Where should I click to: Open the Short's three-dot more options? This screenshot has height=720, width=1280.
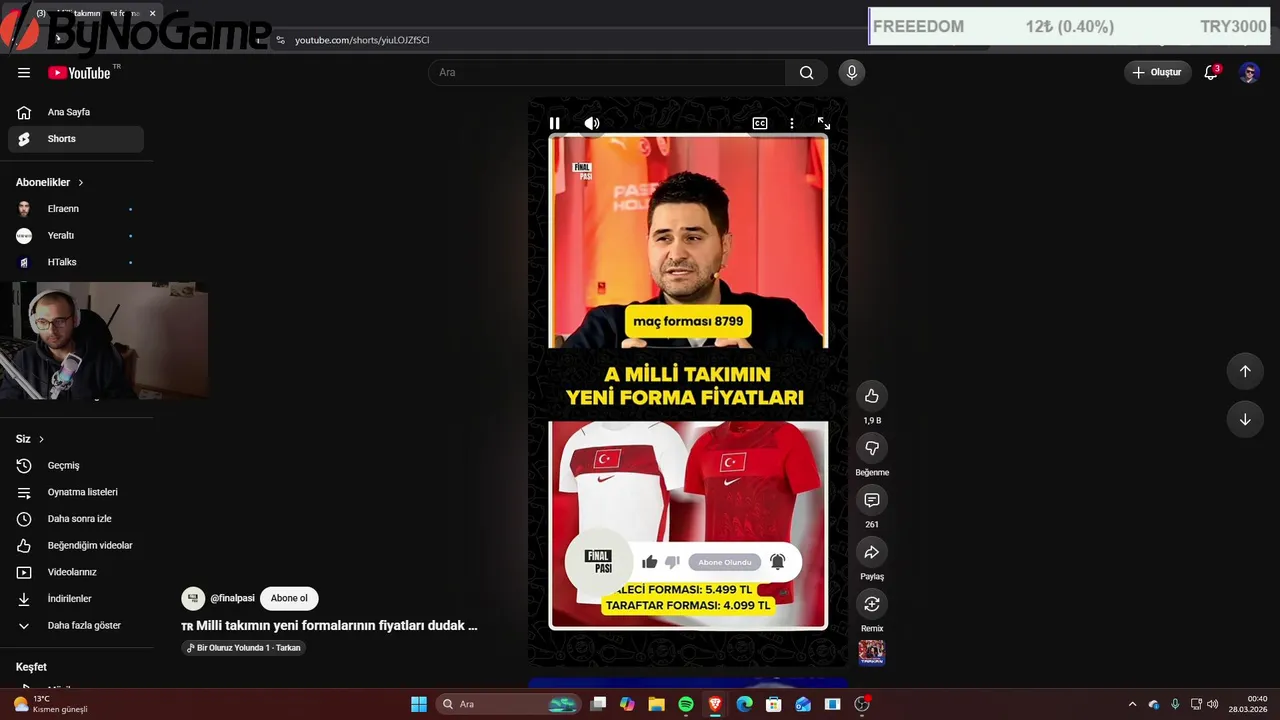point(792,123)
